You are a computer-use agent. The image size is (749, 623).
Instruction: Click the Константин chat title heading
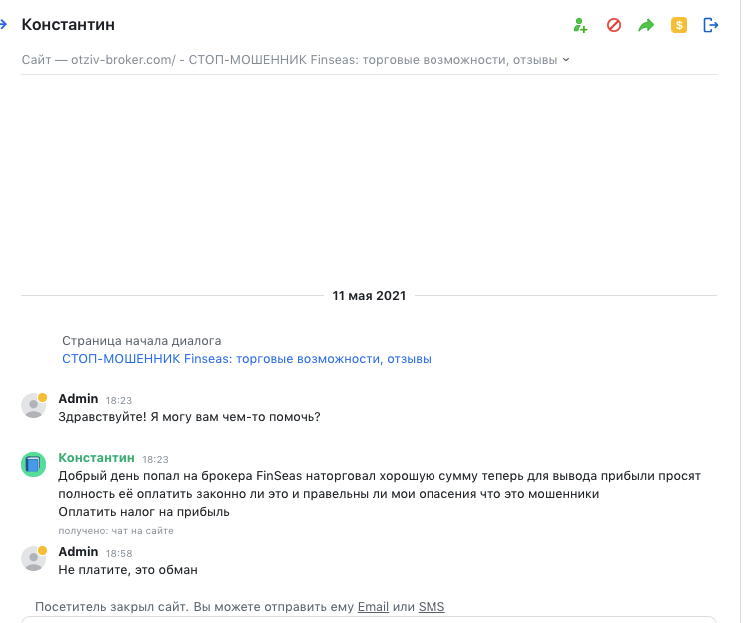68,24
